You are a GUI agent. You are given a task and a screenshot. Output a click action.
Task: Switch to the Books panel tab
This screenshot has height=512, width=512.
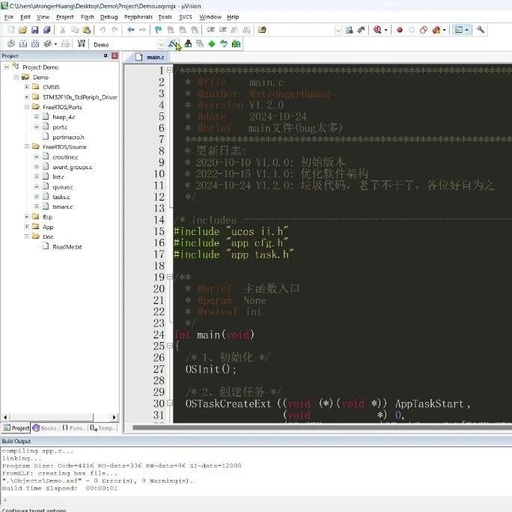pos(45,428)
